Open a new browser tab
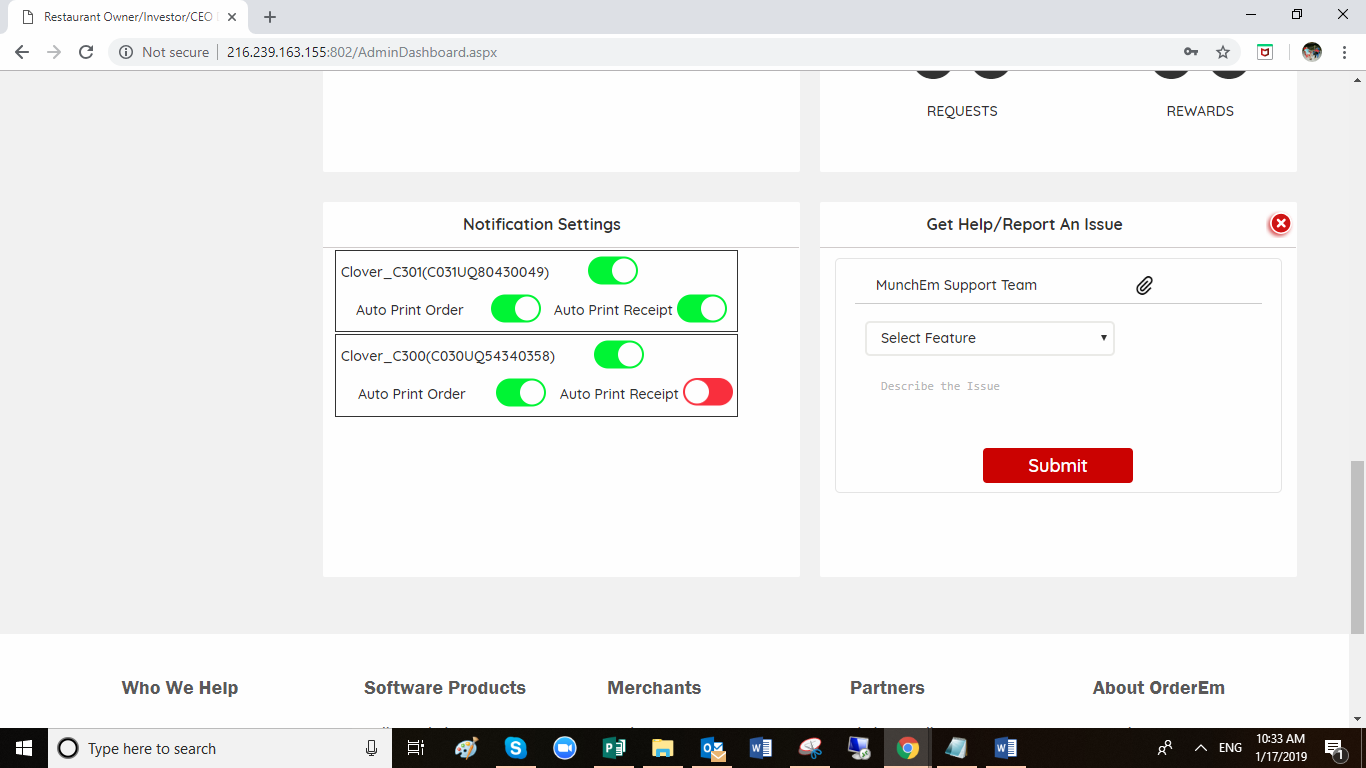This screenshot has width=1366, height=768. (270, 17)
